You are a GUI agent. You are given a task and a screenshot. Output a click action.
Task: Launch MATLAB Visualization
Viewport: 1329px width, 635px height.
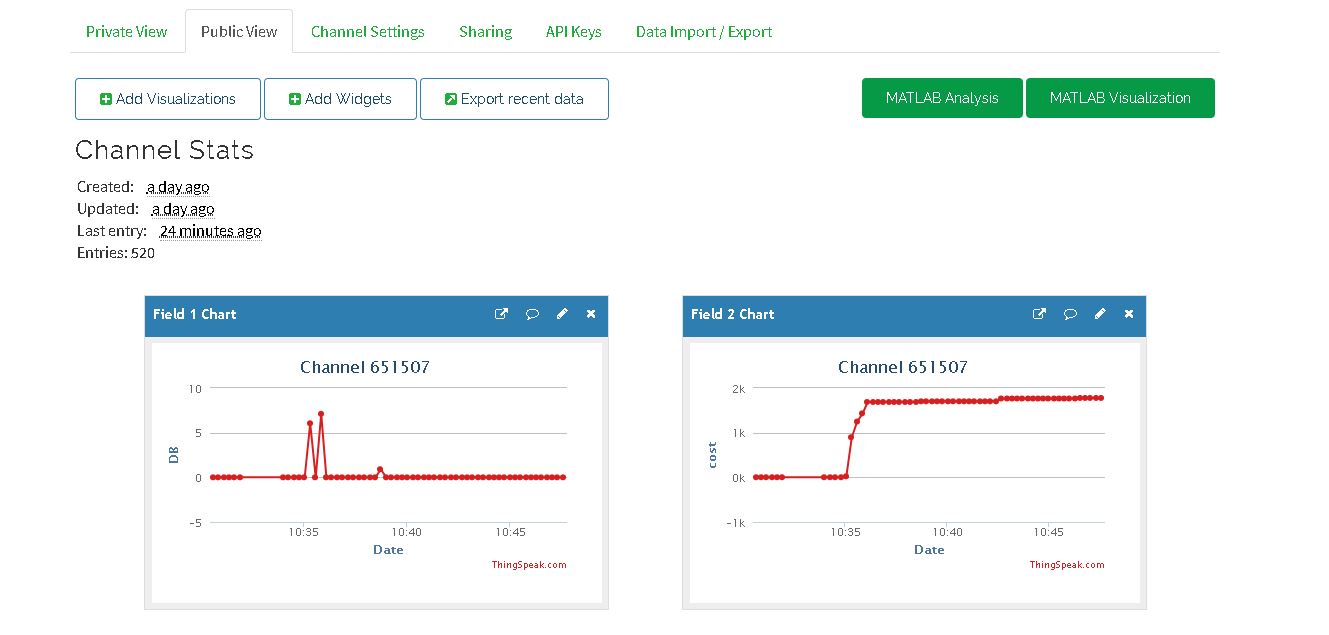1120,98
